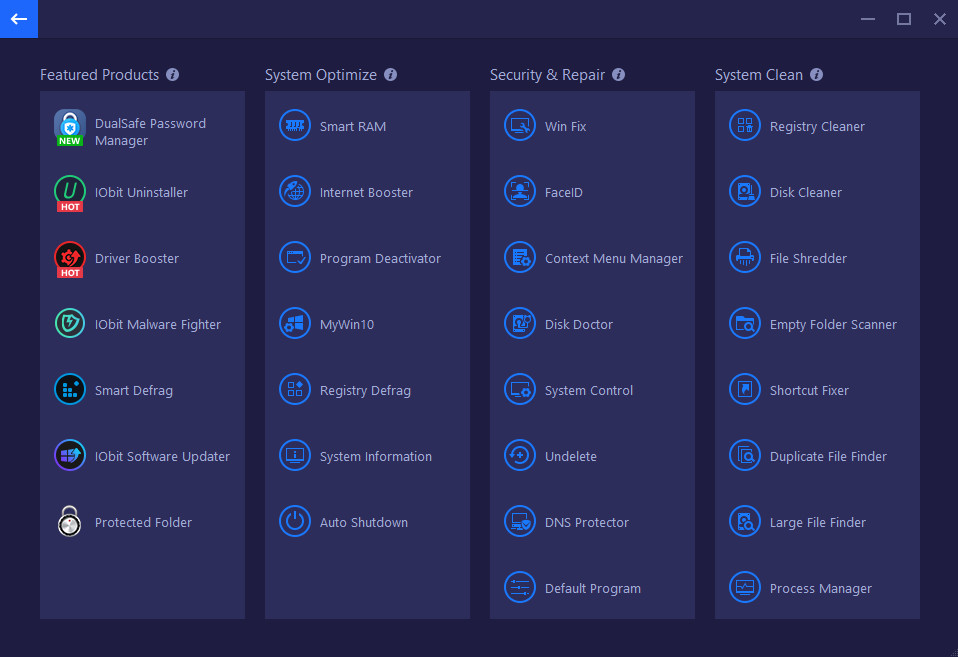Click the 'IObit Uninstaller' label
Viewport: 958px width, 657px height.
141,193
